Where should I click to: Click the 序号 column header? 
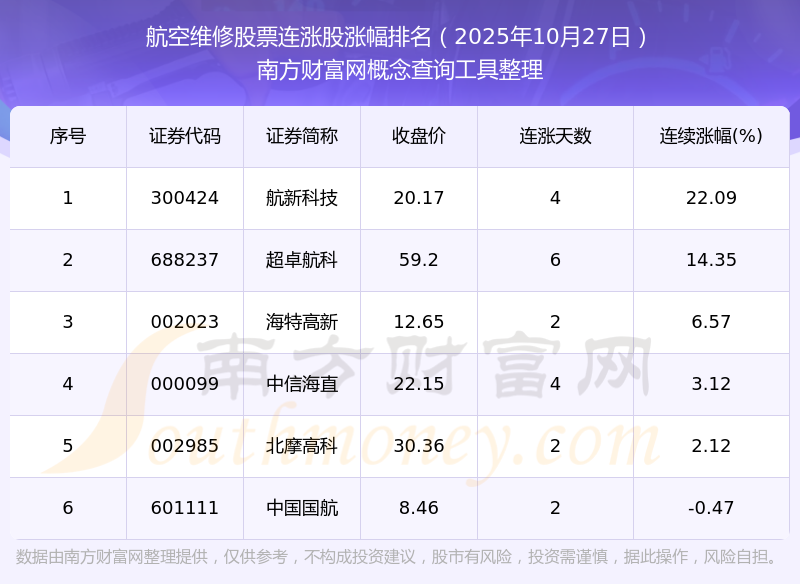coord(68,136)
